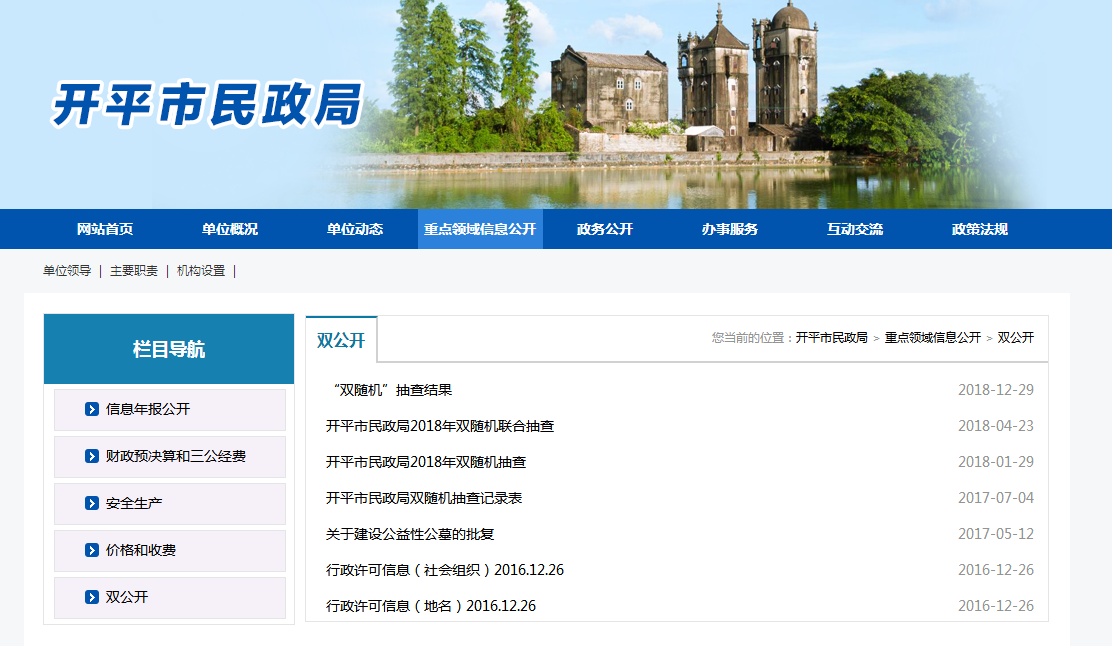Switch to the 双公开 tab
Viewport: 1112px width, 646px height.
coord(340,338)
